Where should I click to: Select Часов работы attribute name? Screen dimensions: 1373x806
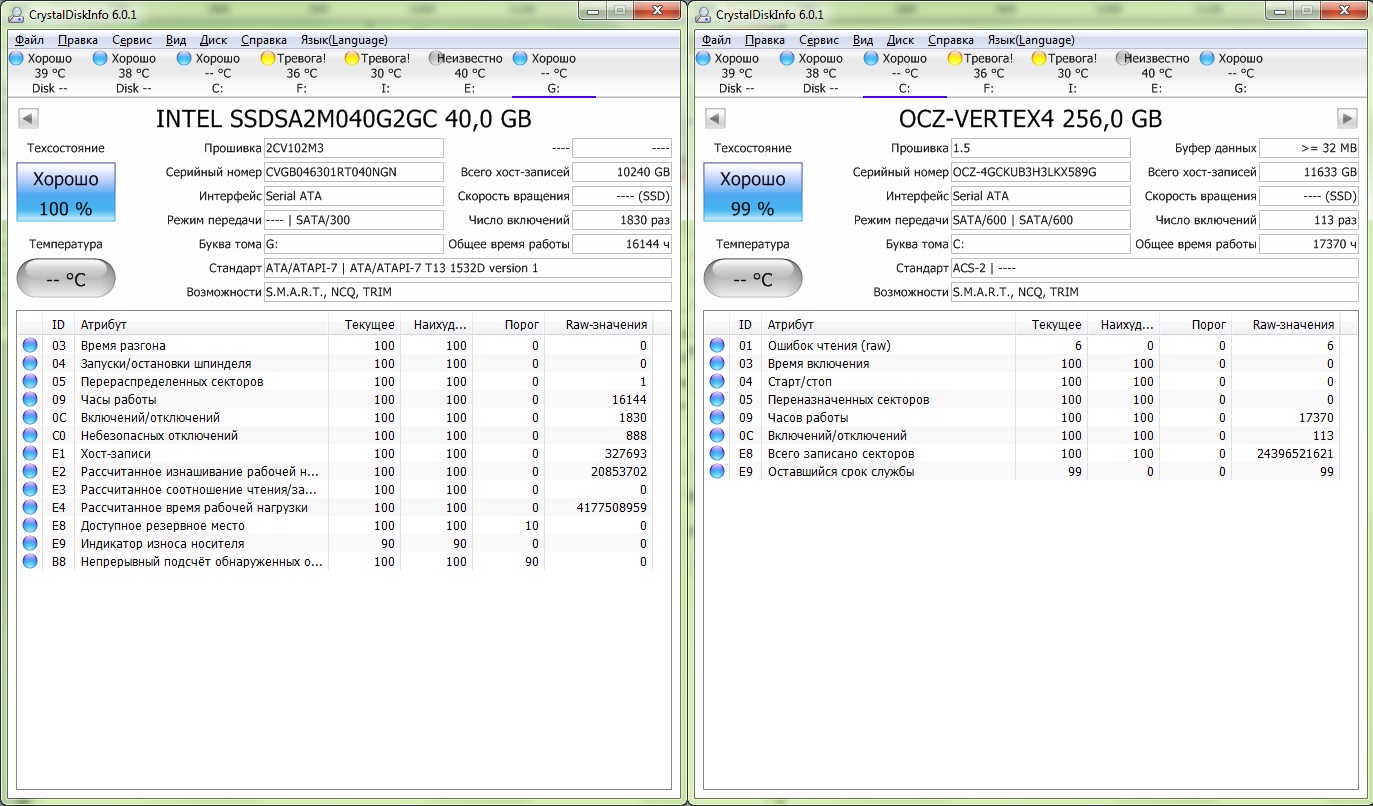(x=807, y=418)
